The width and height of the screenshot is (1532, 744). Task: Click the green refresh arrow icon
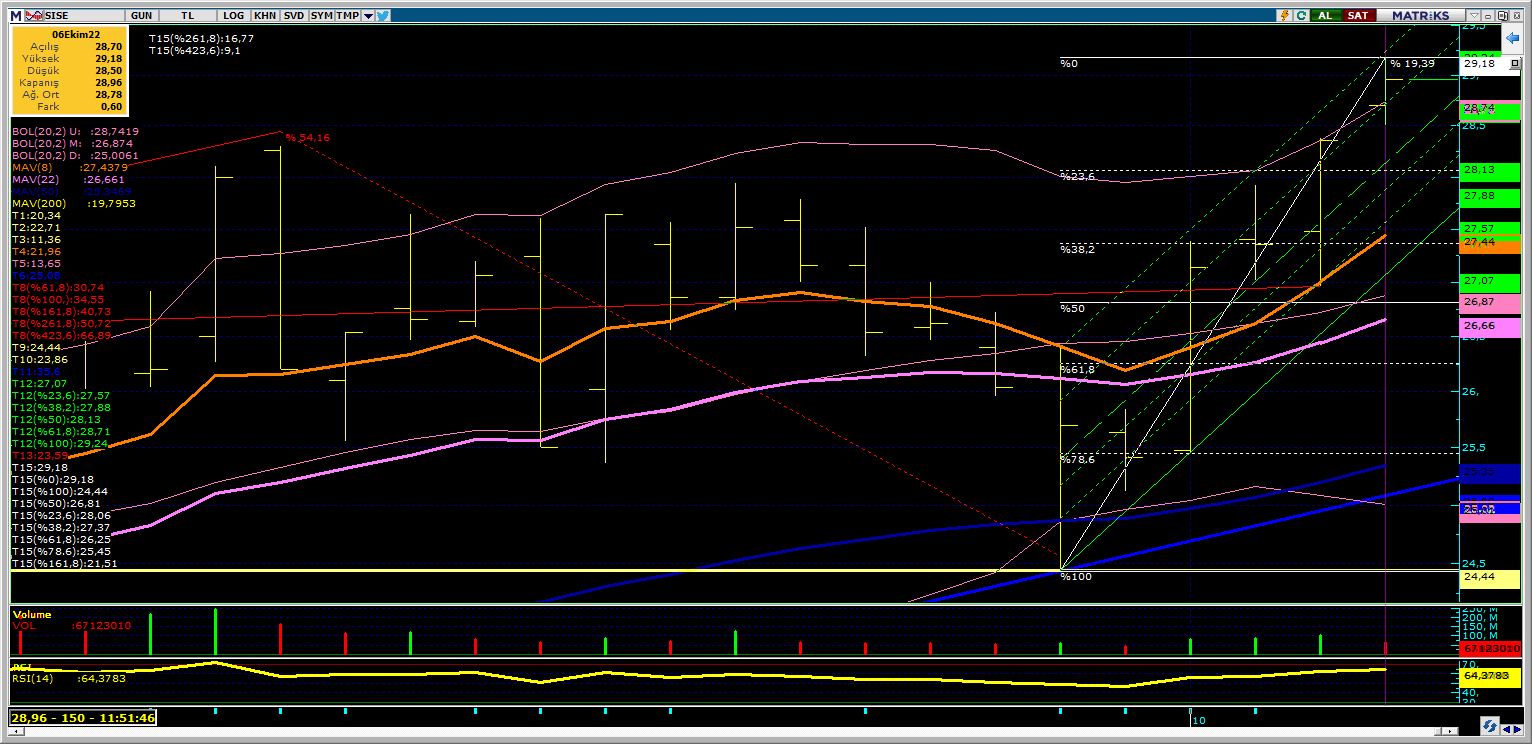pos(1302,15)
